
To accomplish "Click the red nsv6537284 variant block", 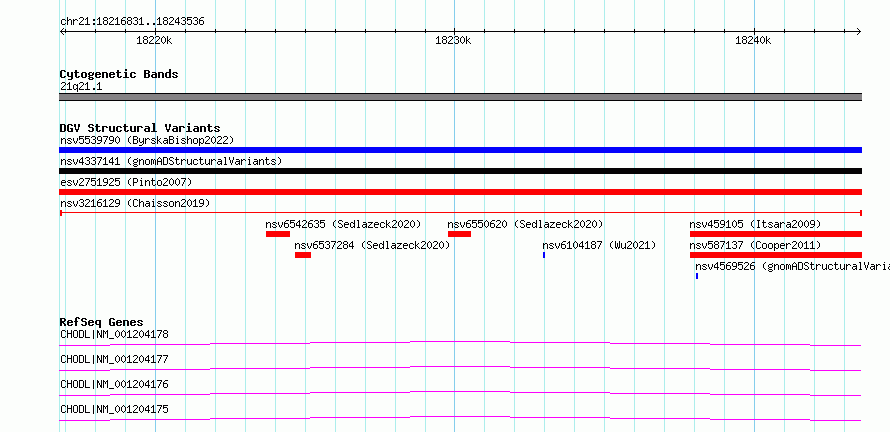I will 303,255.
